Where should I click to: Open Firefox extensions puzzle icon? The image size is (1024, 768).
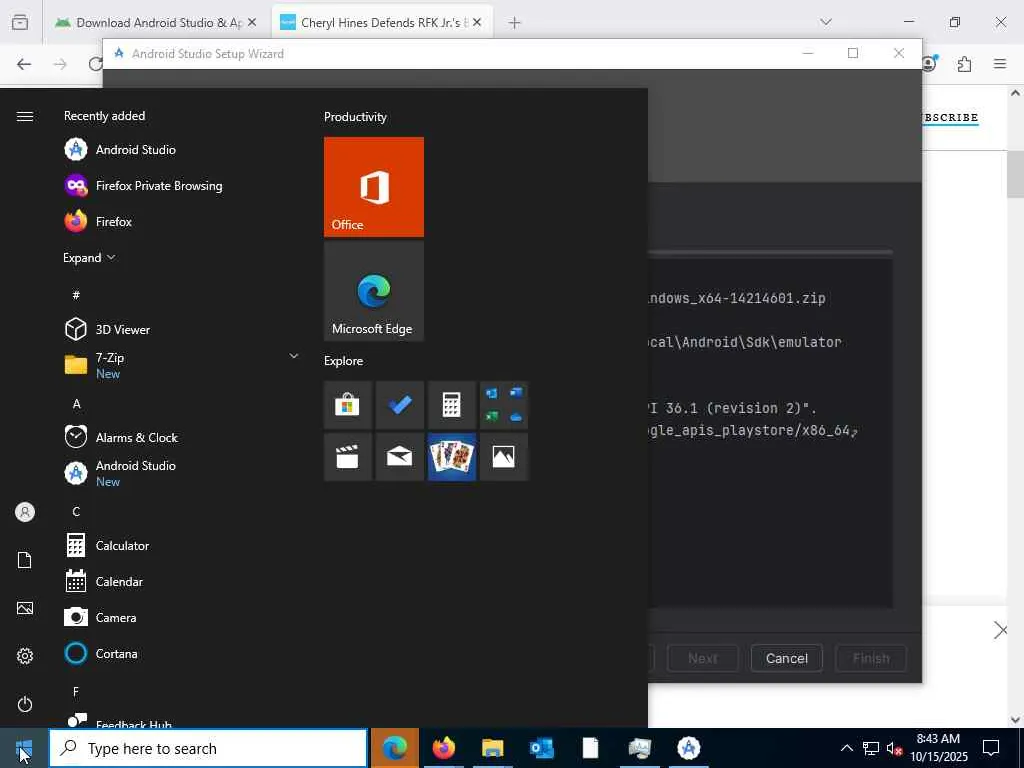964,64
